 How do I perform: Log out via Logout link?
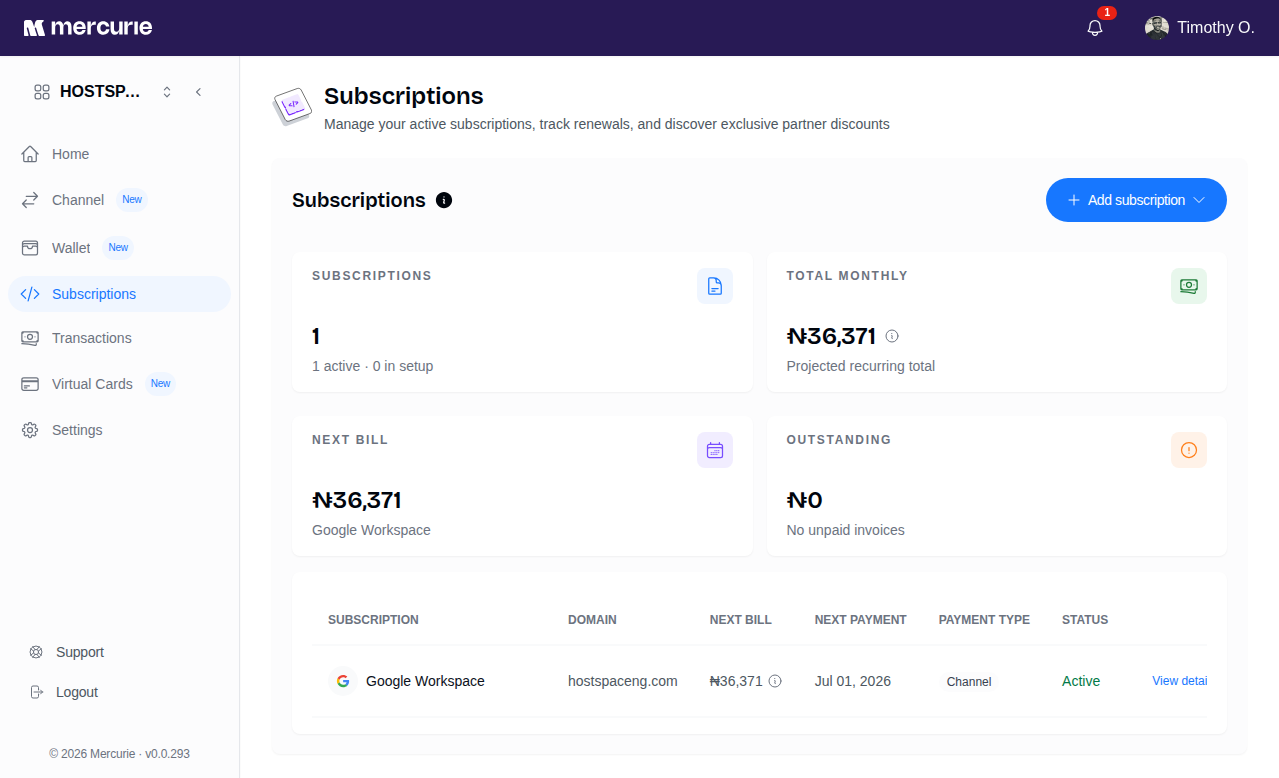77,692
